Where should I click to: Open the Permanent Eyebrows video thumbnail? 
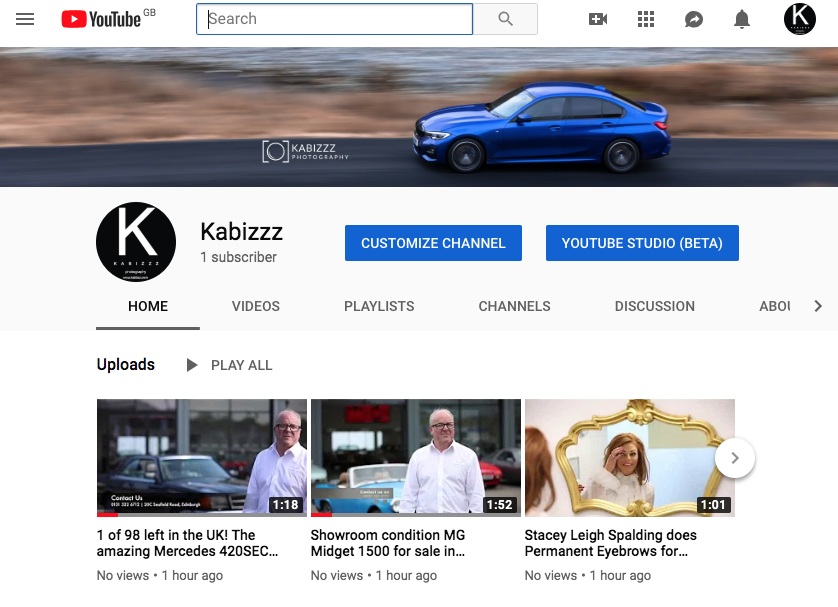tap(630, 458)
